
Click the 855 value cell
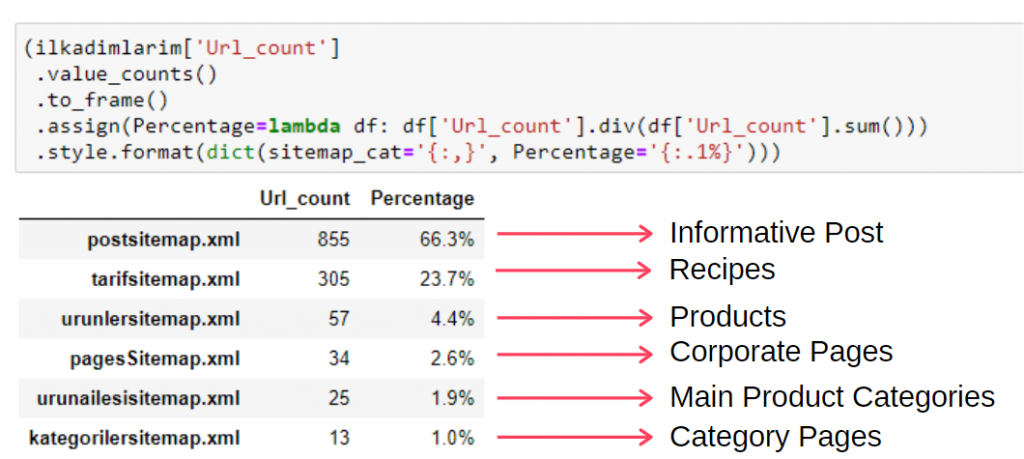pyautogui.click(x=334, y=240)
